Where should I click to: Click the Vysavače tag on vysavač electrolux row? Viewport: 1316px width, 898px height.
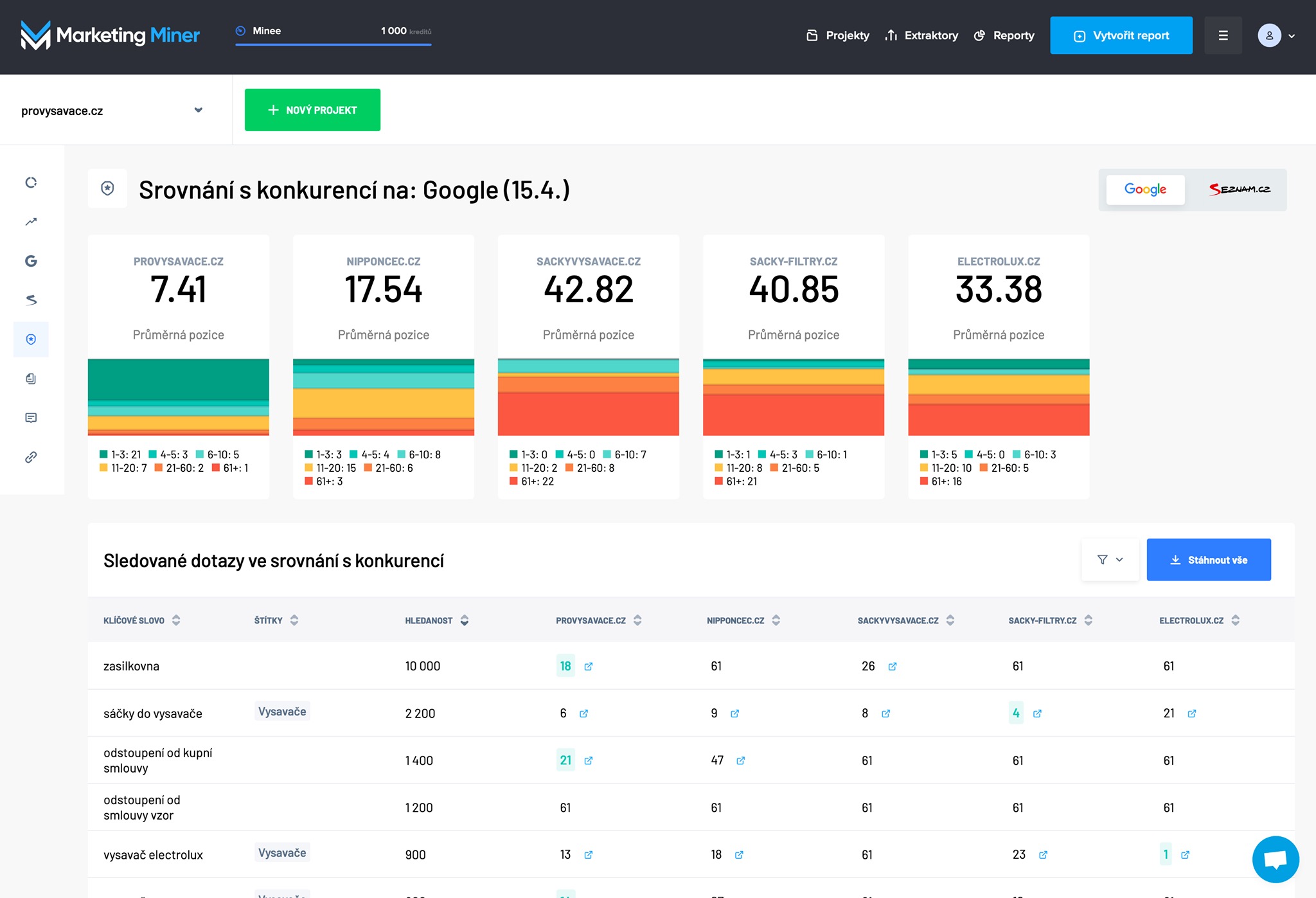tap(282, 853)
